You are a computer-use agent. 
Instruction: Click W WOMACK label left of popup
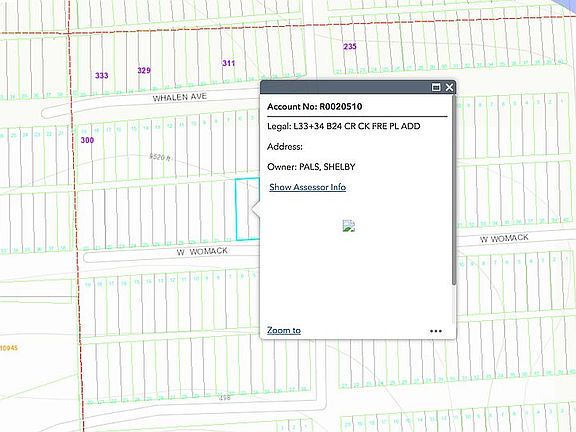(x=202, y=252)
